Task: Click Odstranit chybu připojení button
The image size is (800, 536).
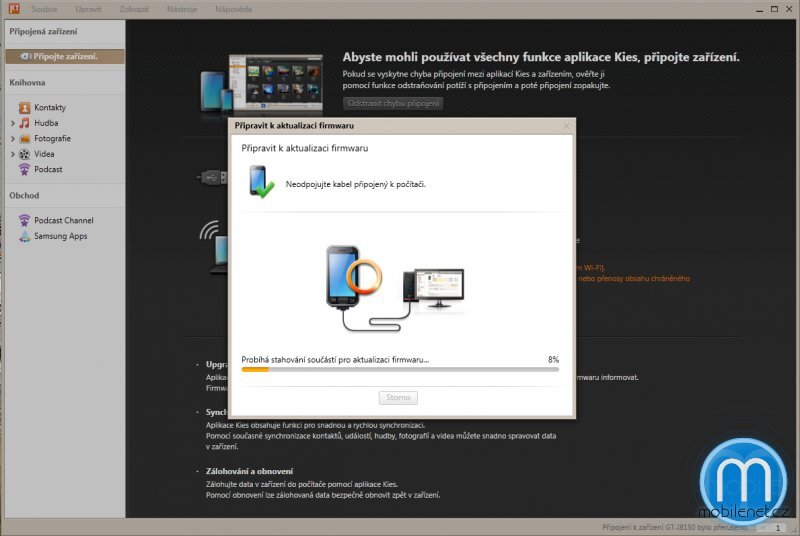Action: 392,103
